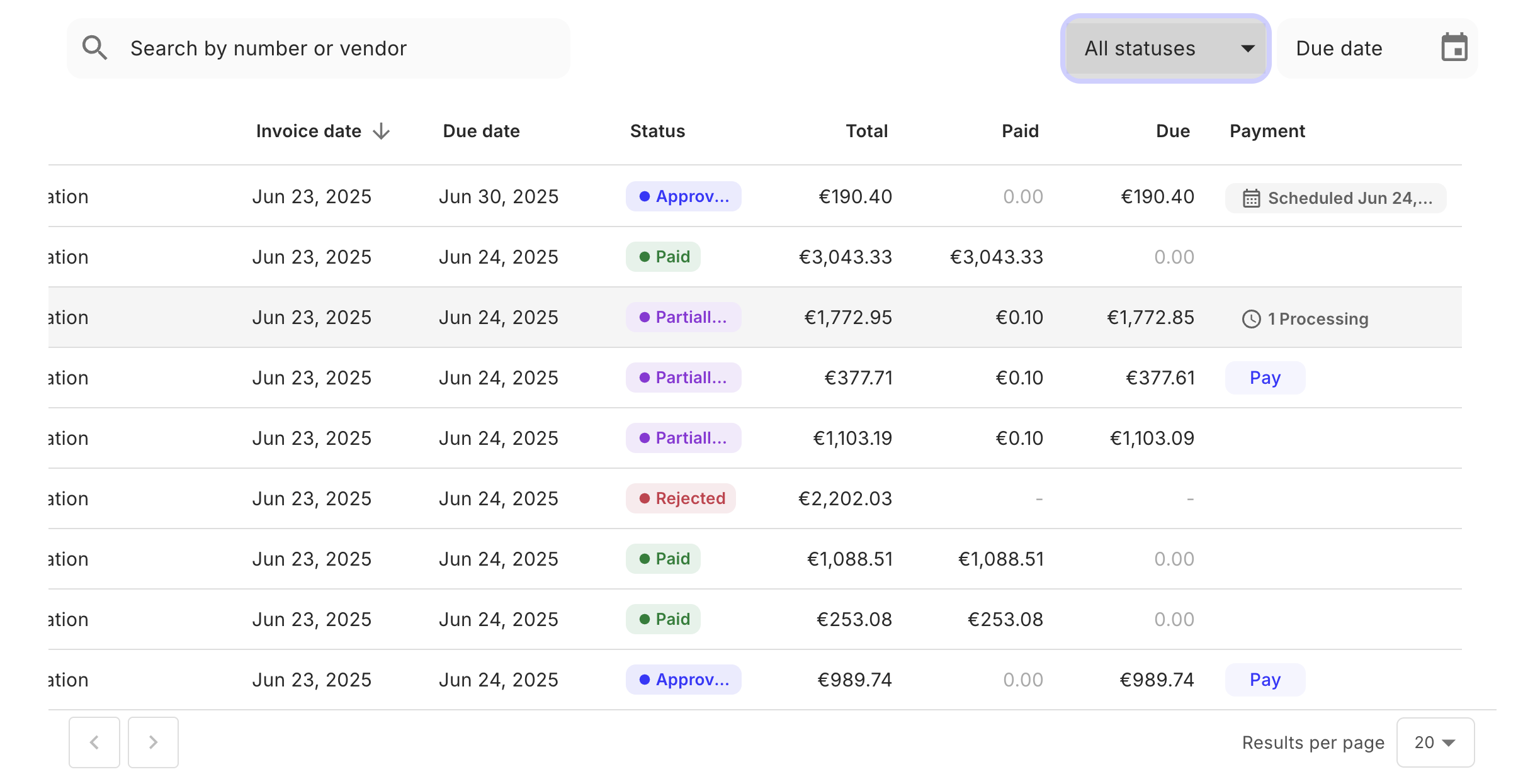The image size is (1523, 784).
Task: Sort by Status column header
Action: tap(657, 131)
